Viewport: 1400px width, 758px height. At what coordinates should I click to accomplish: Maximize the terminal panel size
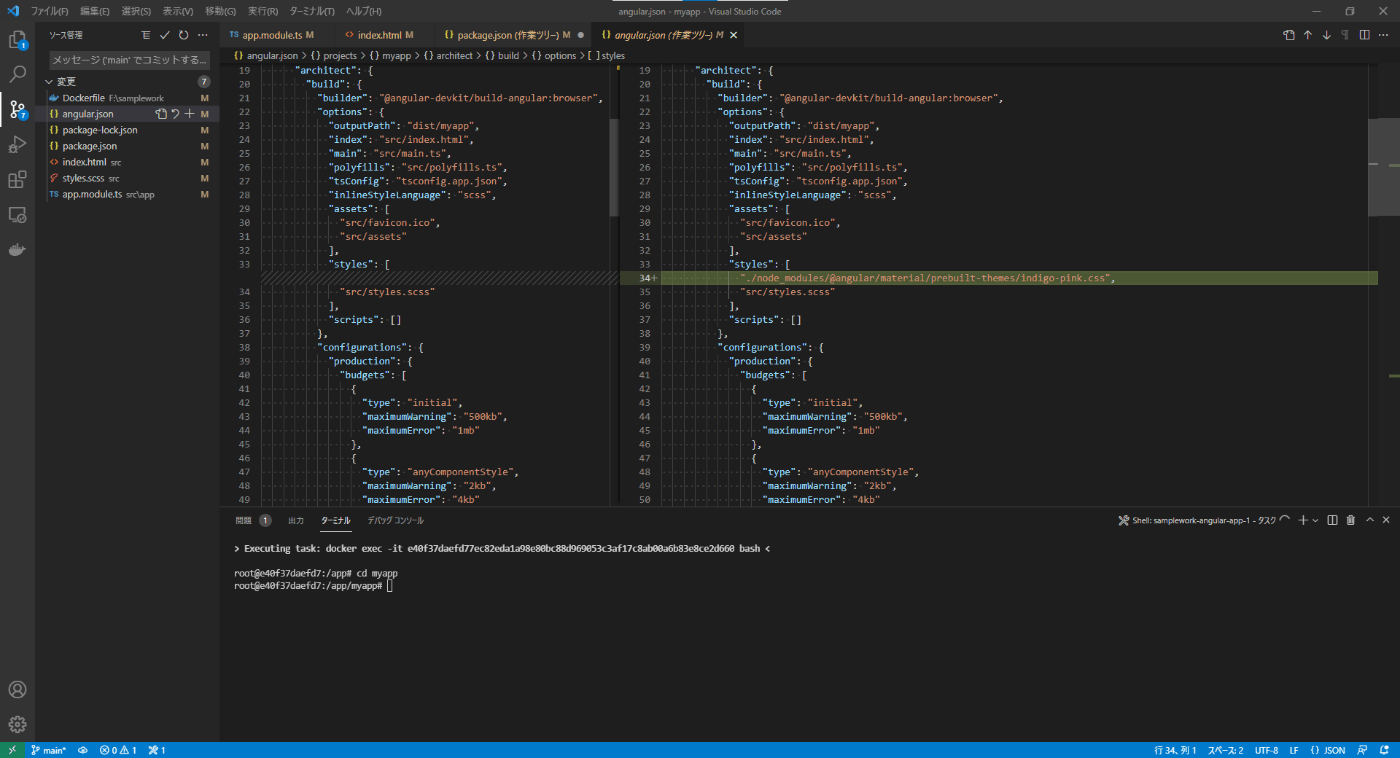[1370, 520]
